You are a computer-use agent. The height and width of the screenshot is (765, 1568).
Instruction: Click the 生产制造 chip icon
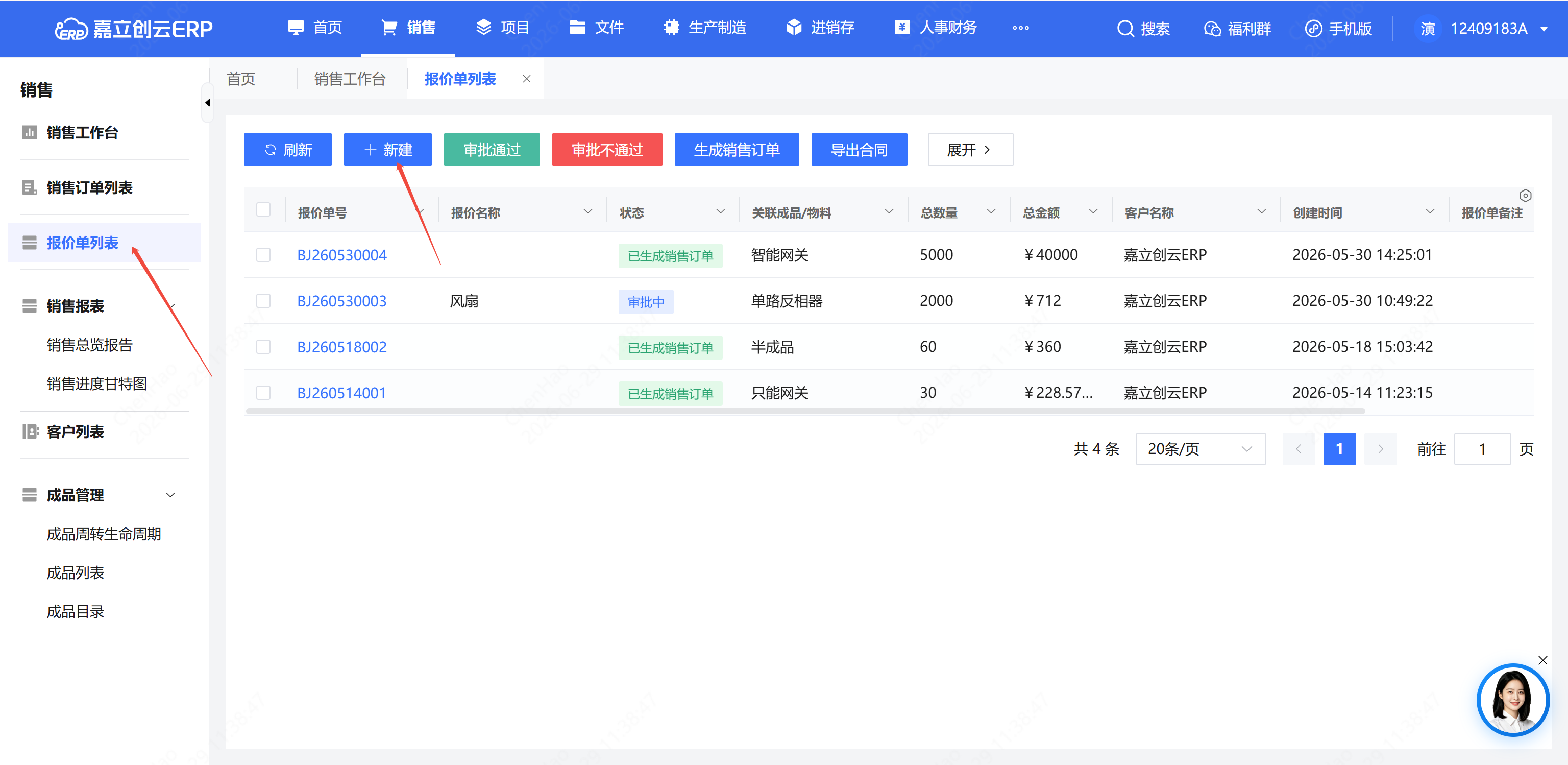click(671, 28)
